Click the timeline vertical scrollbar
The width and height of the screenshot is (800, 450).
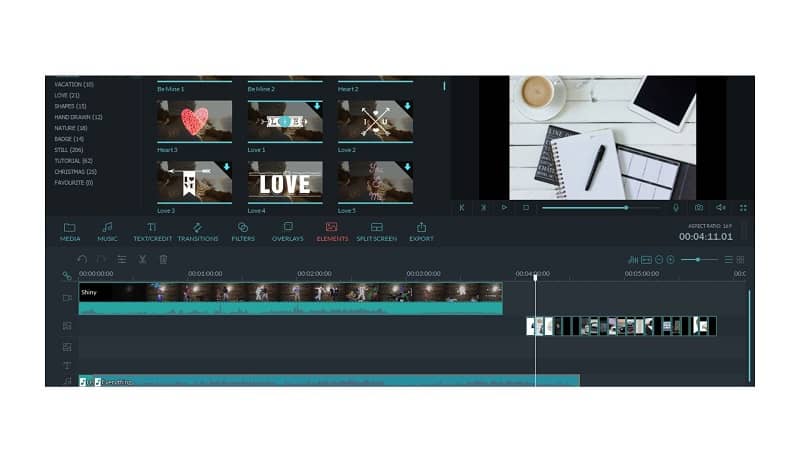(x=749, y=336)
